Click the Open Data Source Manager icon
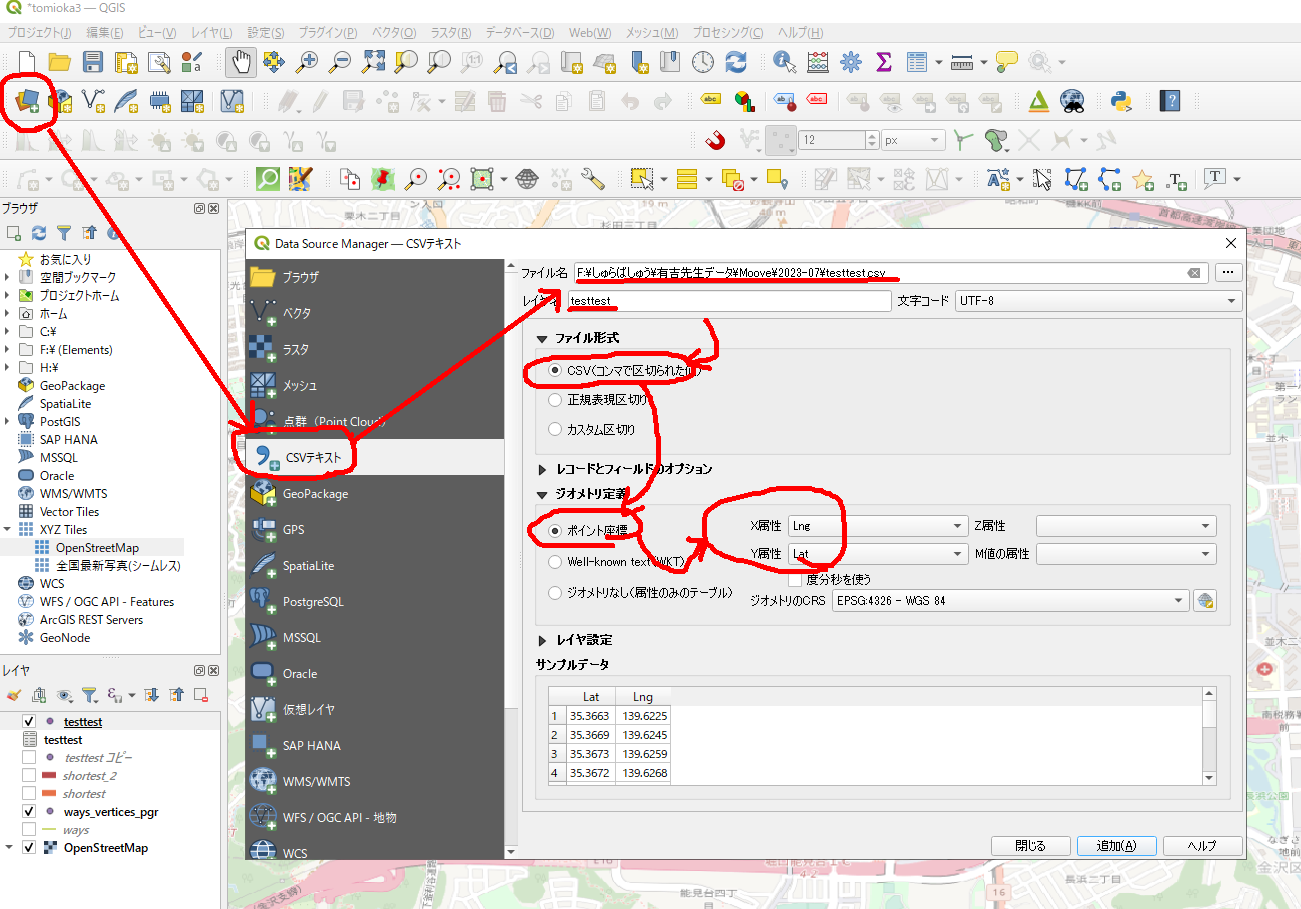Viewport: 1301px width, 909px height. point(27,100)
